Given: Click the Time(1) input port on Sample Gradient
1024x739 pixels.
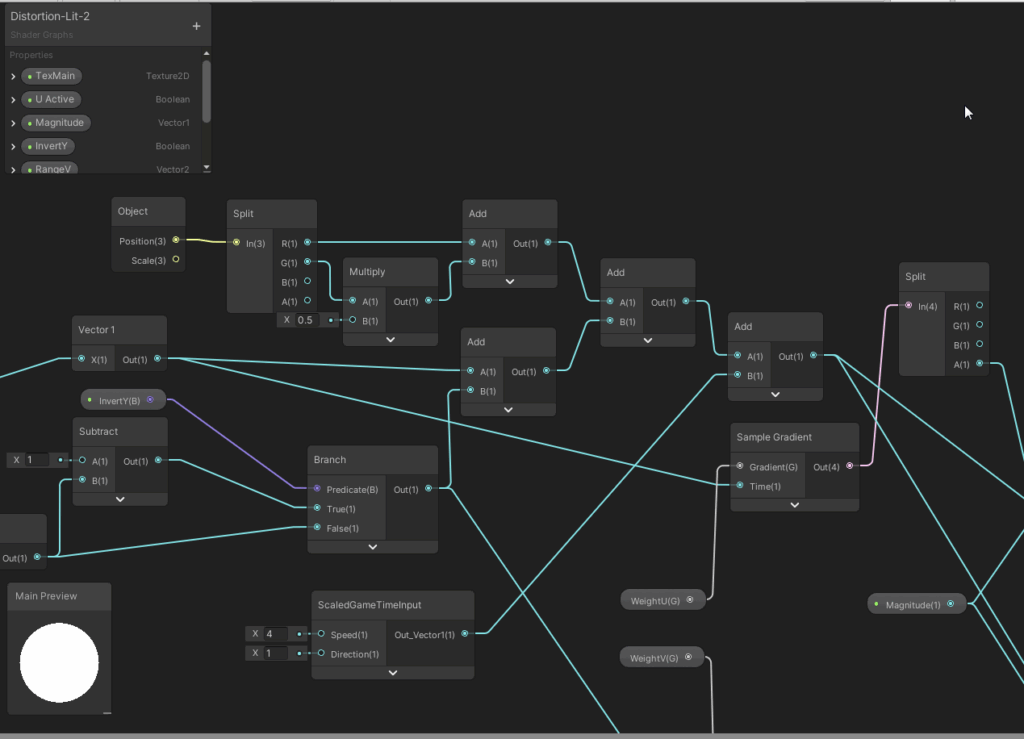Looking at the screenshot, I should [739, 485].
